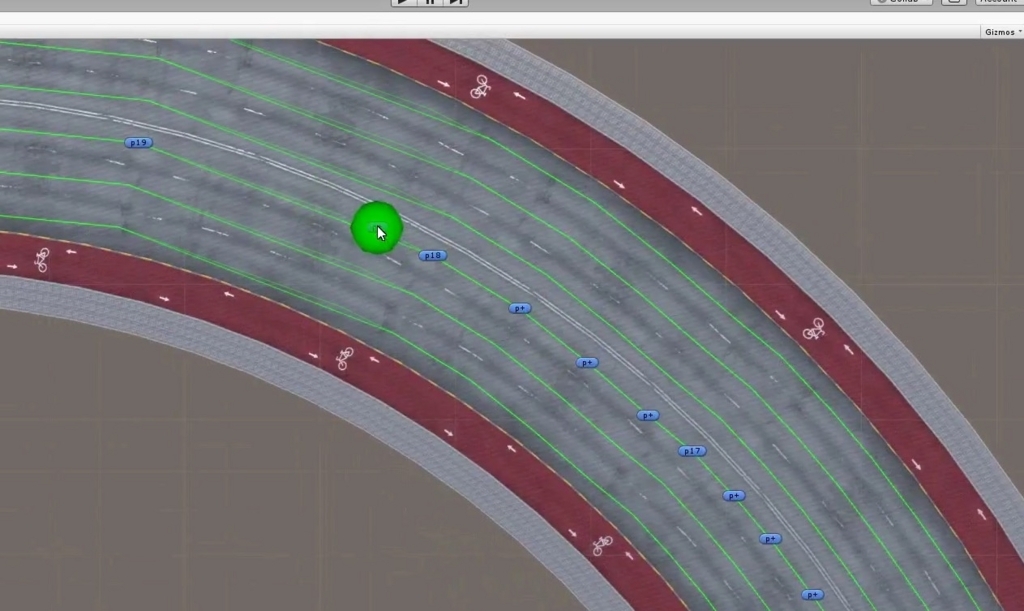Image resolution: width=1024 pixels, height=611 pixels.
Task: Open the Gizmos dropdown
Action: (1002, 32)
